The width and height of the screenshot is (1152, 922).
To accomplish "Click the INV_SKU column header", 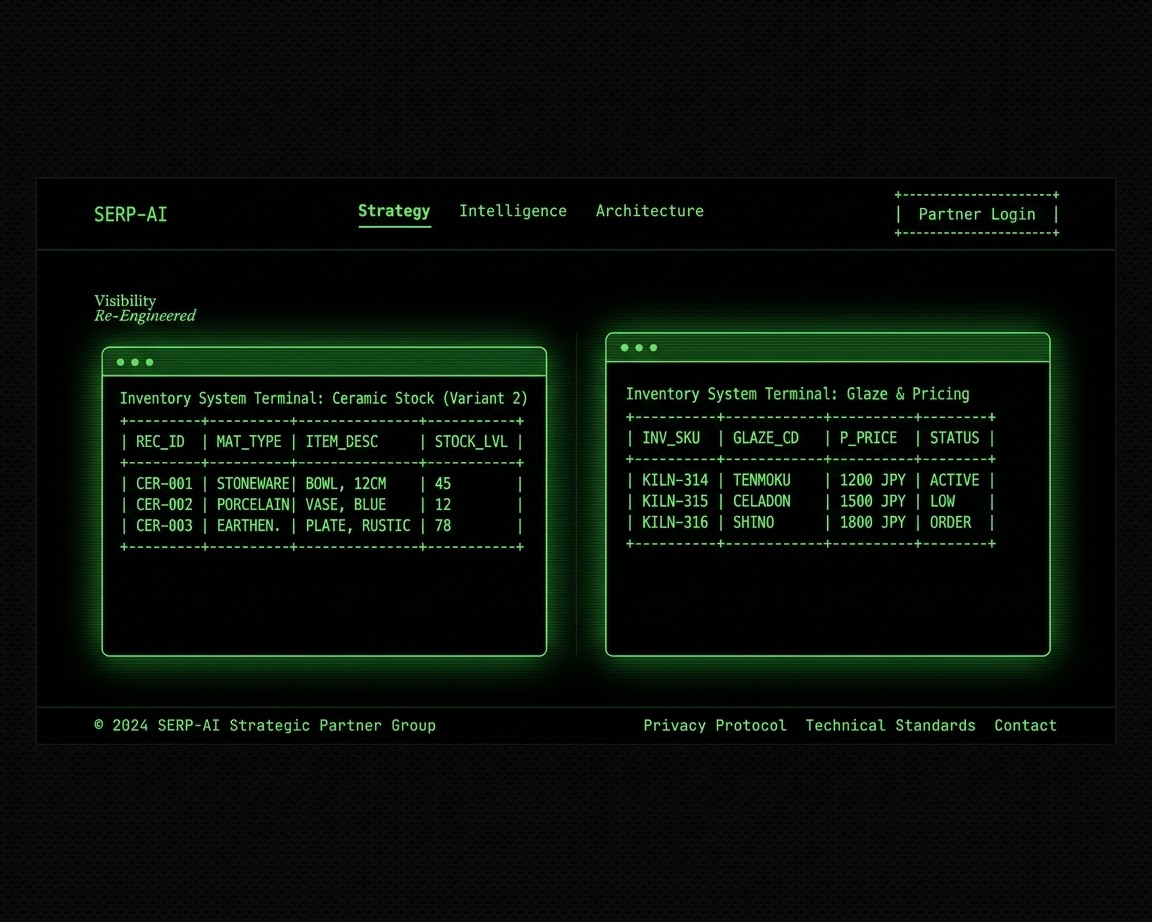I will [672, 438].
